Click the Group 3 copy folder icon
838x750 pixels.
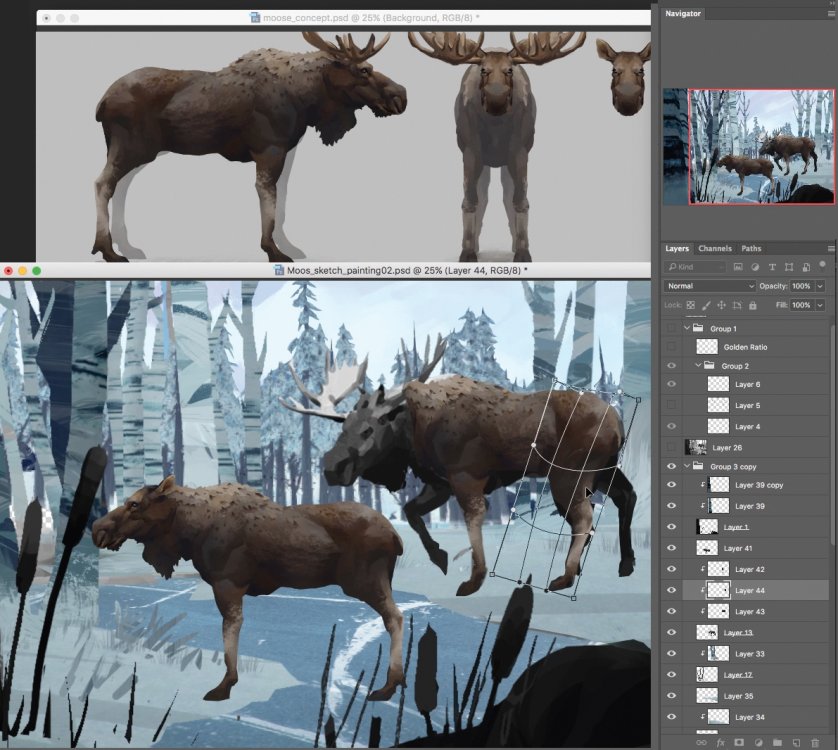(x=698, y=466)
